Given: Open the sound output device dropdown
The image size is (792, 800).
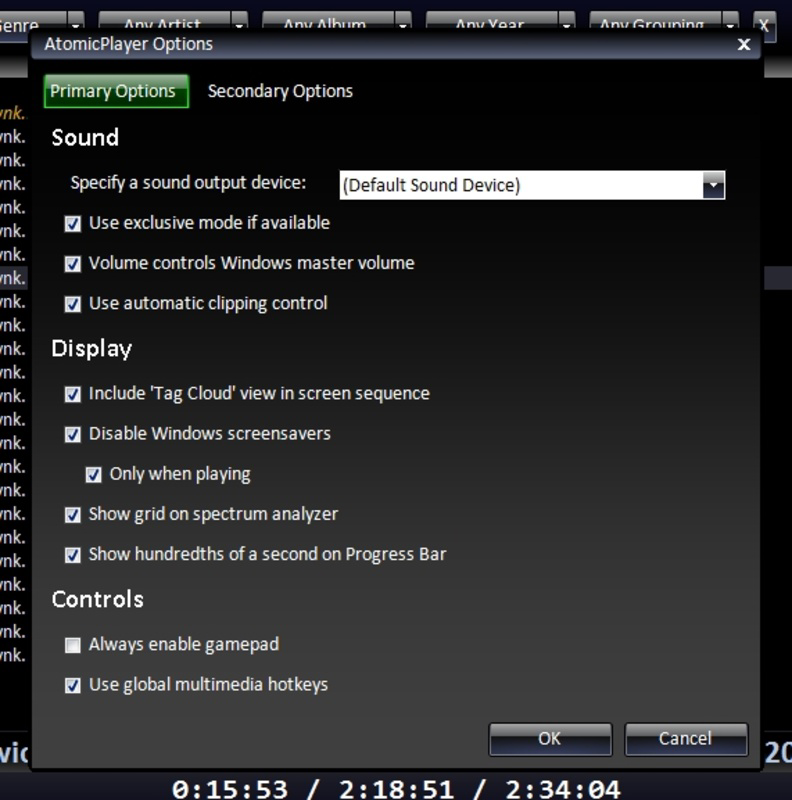Looking at the screenshot, I should [713, 185].
